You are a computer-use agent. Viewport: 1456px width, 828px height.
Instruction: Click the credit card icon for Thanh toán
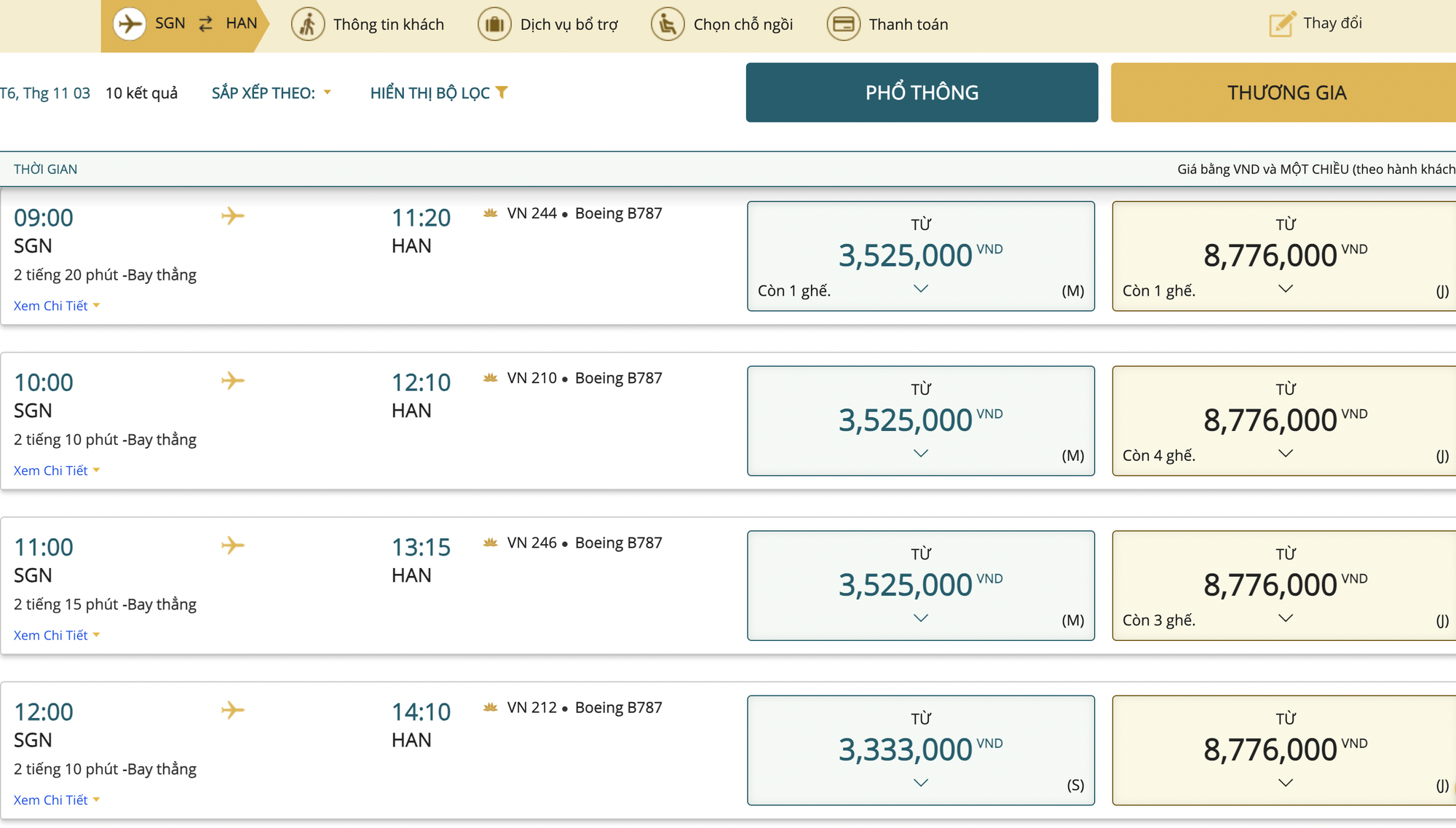tap(844, 24)
